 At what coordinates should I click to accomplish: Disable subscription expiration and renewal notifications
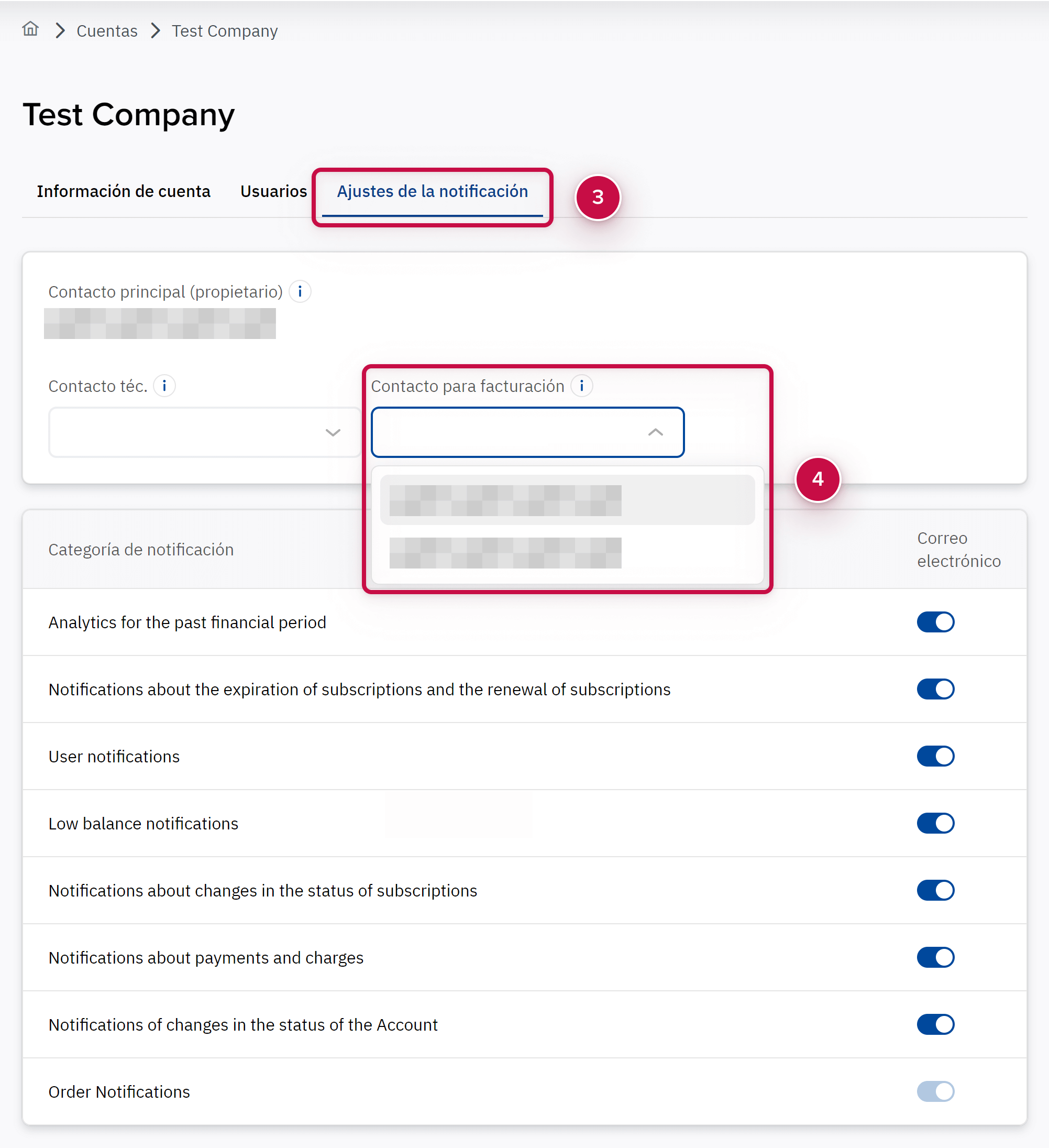935,689
